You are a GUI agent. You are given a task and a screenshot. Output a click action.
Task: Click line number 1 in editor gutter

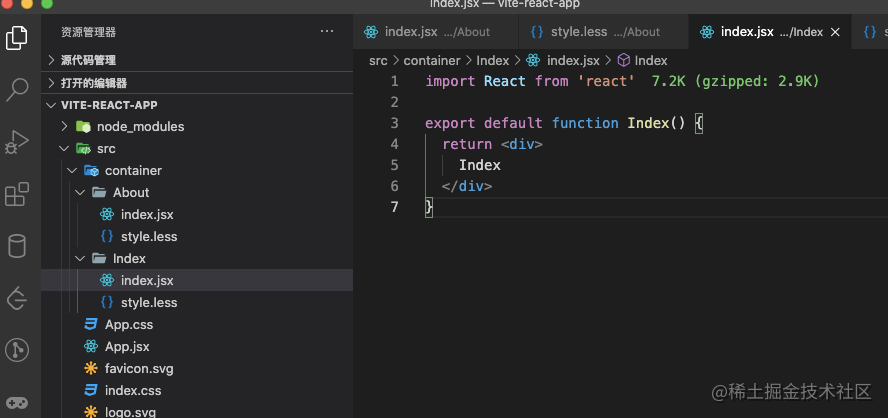[x=395, y=82]
